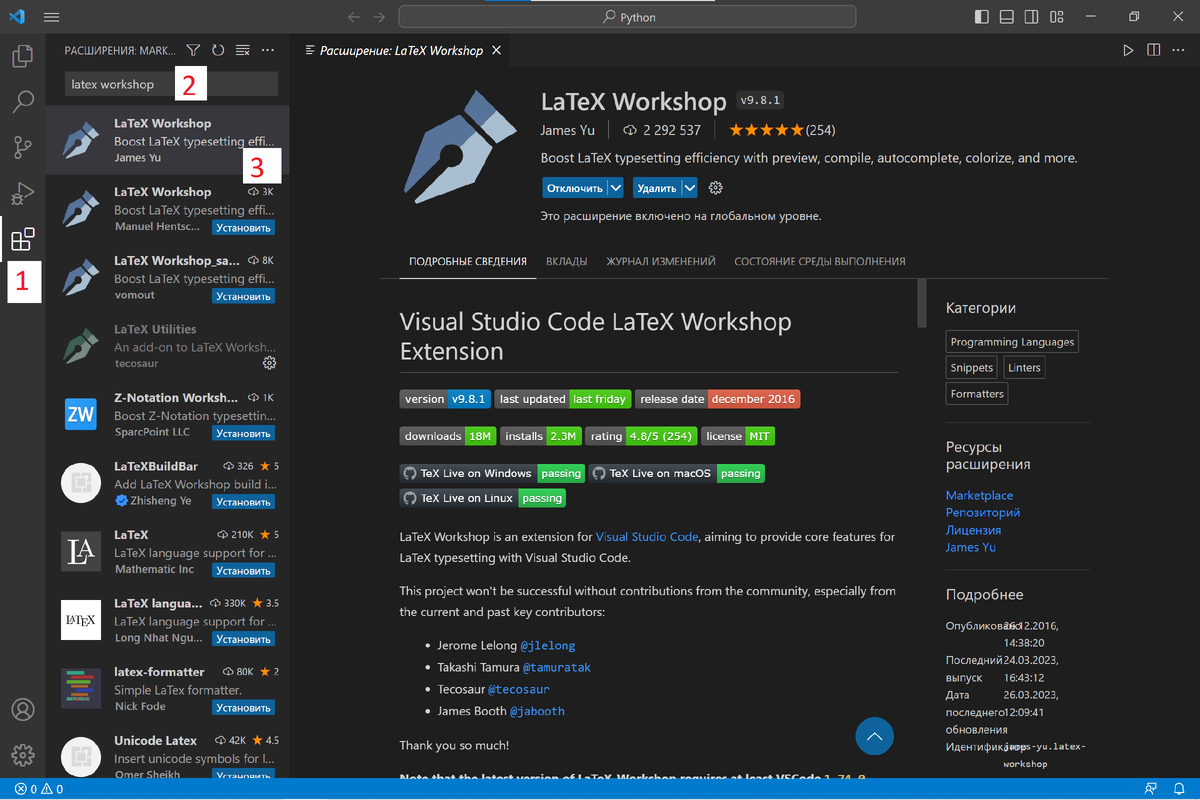The width and height of the screenshot is (1200, 800).
Task: Click the Отключить button
Action: [x=575, y=188]
